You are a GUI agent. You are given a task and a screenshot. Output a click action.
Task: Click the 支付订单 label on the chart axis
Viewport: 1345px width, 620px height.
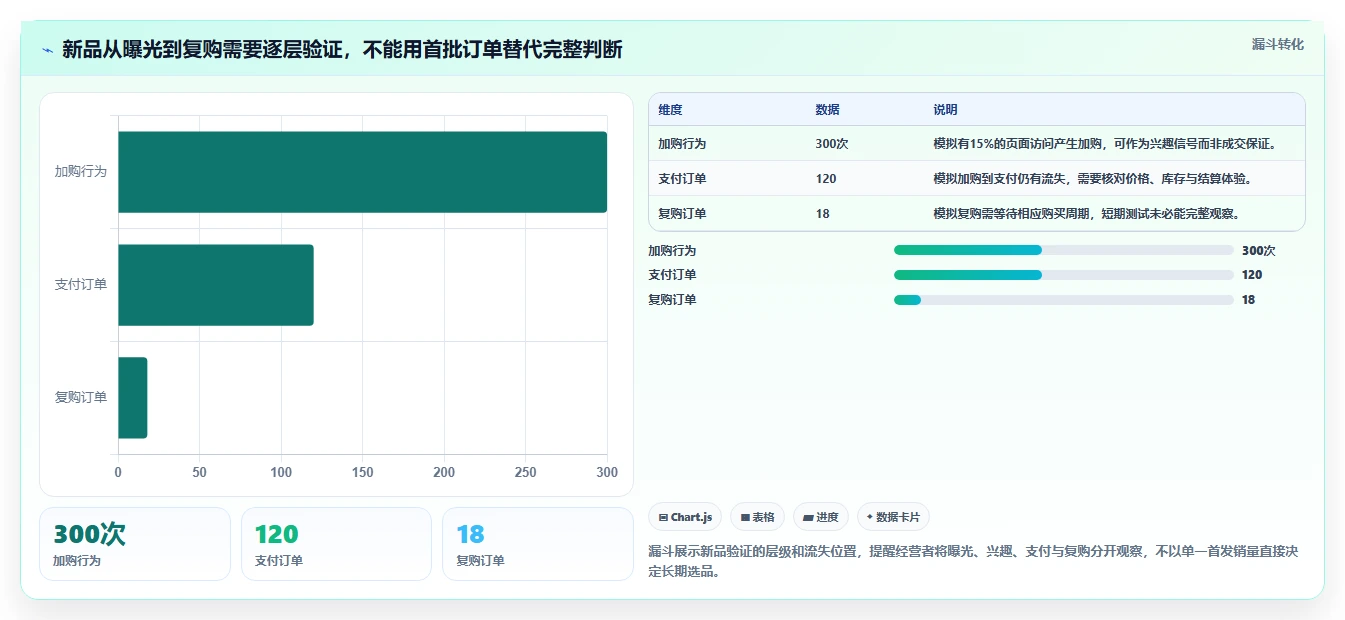tap(81, 285)
